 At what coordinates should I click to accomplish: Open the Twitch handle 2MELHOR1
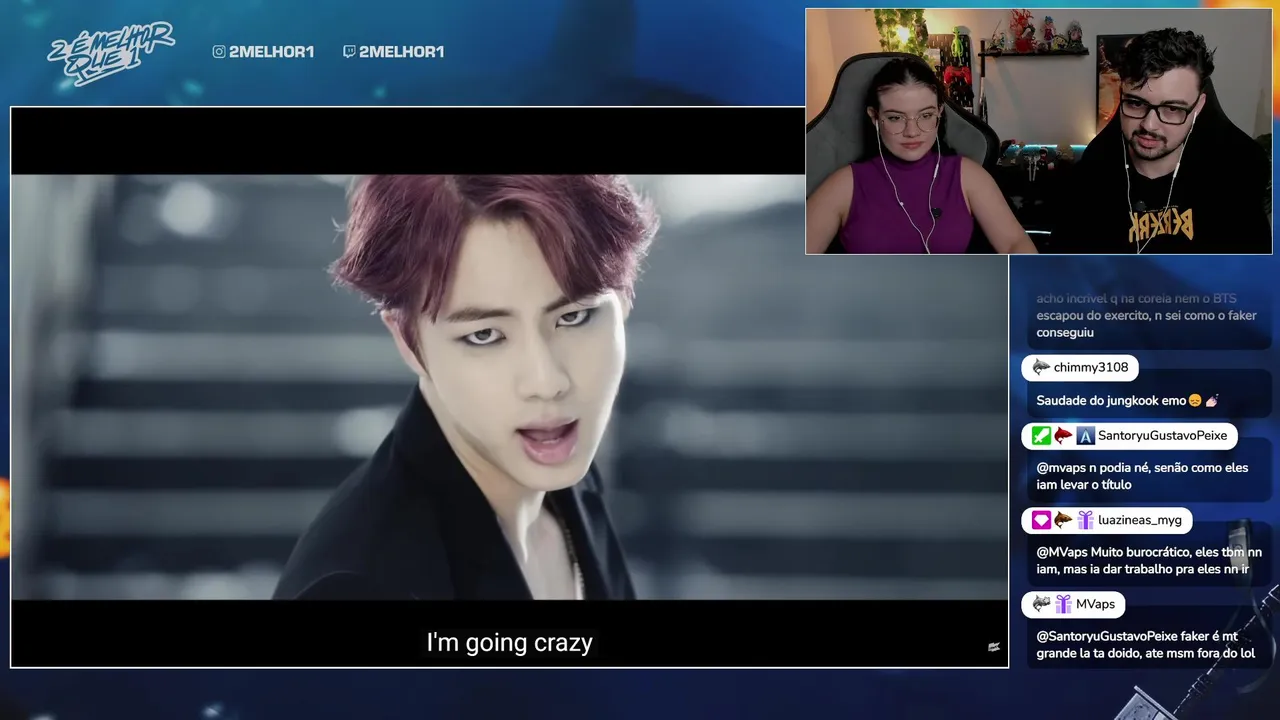click(x=401, y=52)
